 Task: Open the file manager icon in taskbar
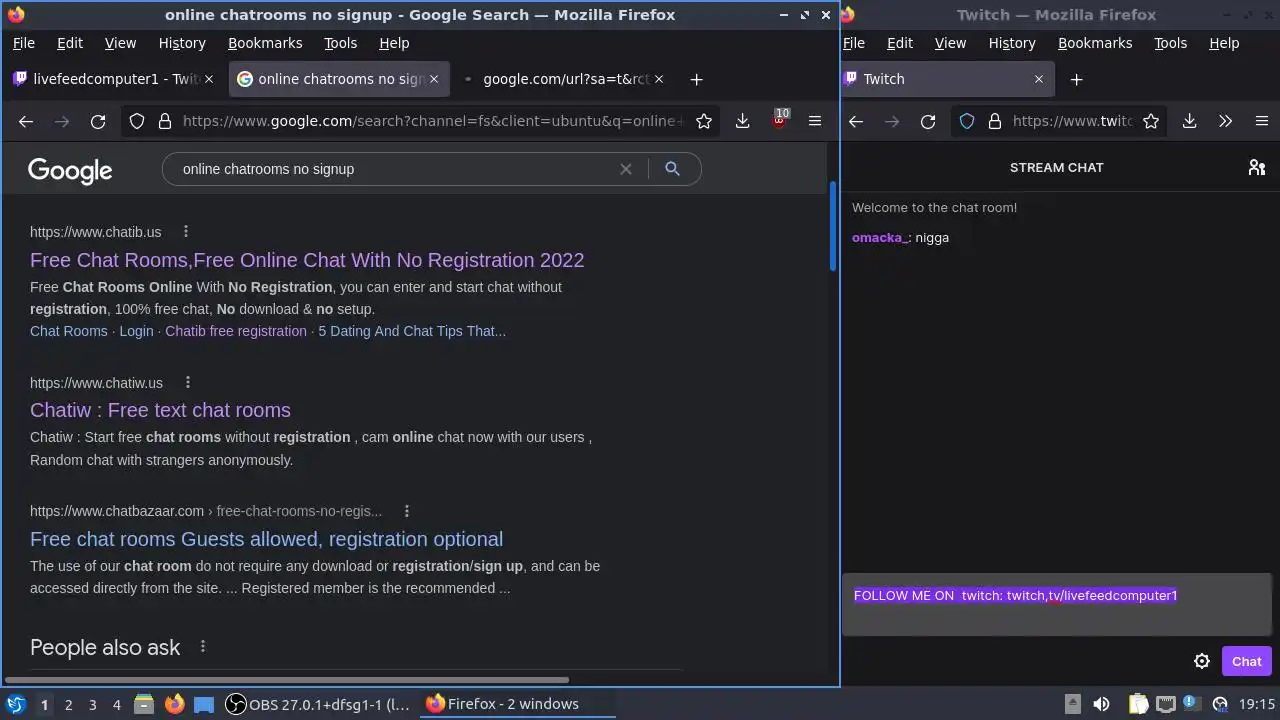pyautogui.click(x=143, y=704)
